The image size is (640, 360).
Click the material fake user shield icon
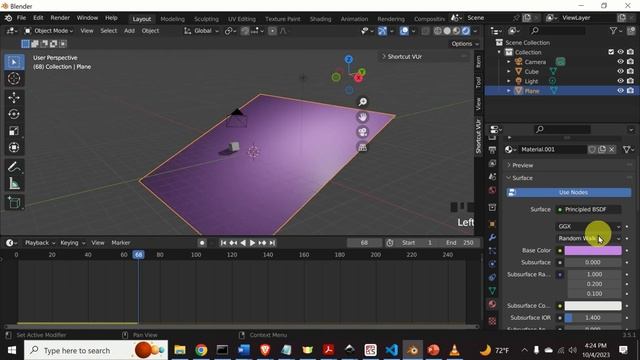click(592, 150)
